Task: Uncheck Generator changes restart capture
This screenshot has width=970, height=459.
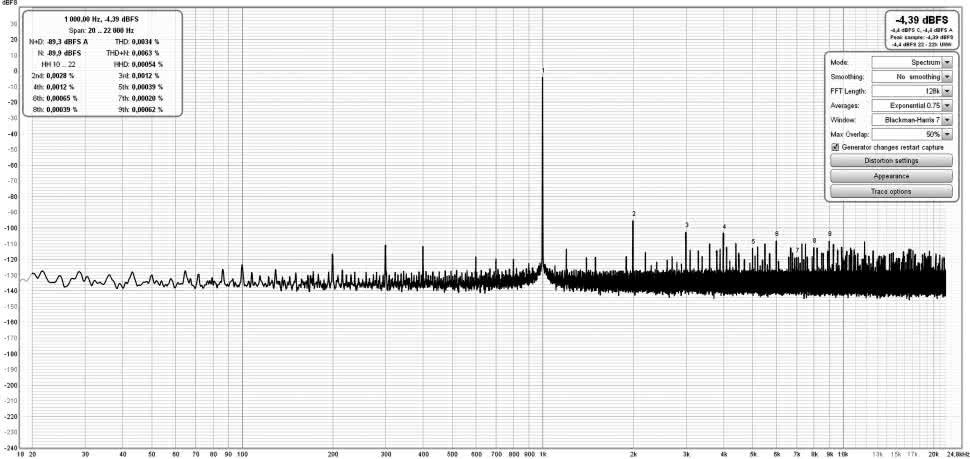Action: click(836, 147)
